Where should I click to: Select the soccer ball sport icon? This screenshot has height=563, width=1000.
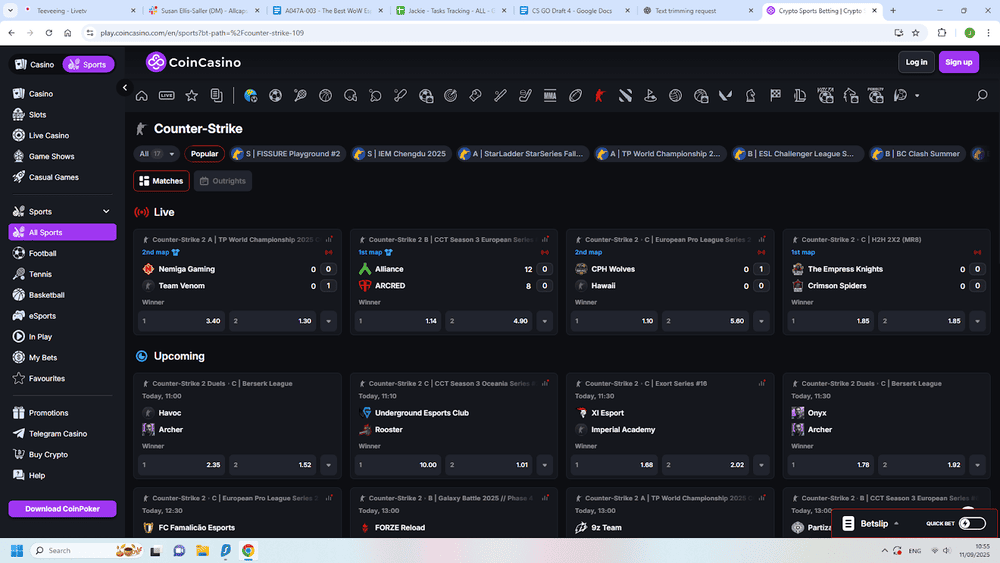coord(276,96)
